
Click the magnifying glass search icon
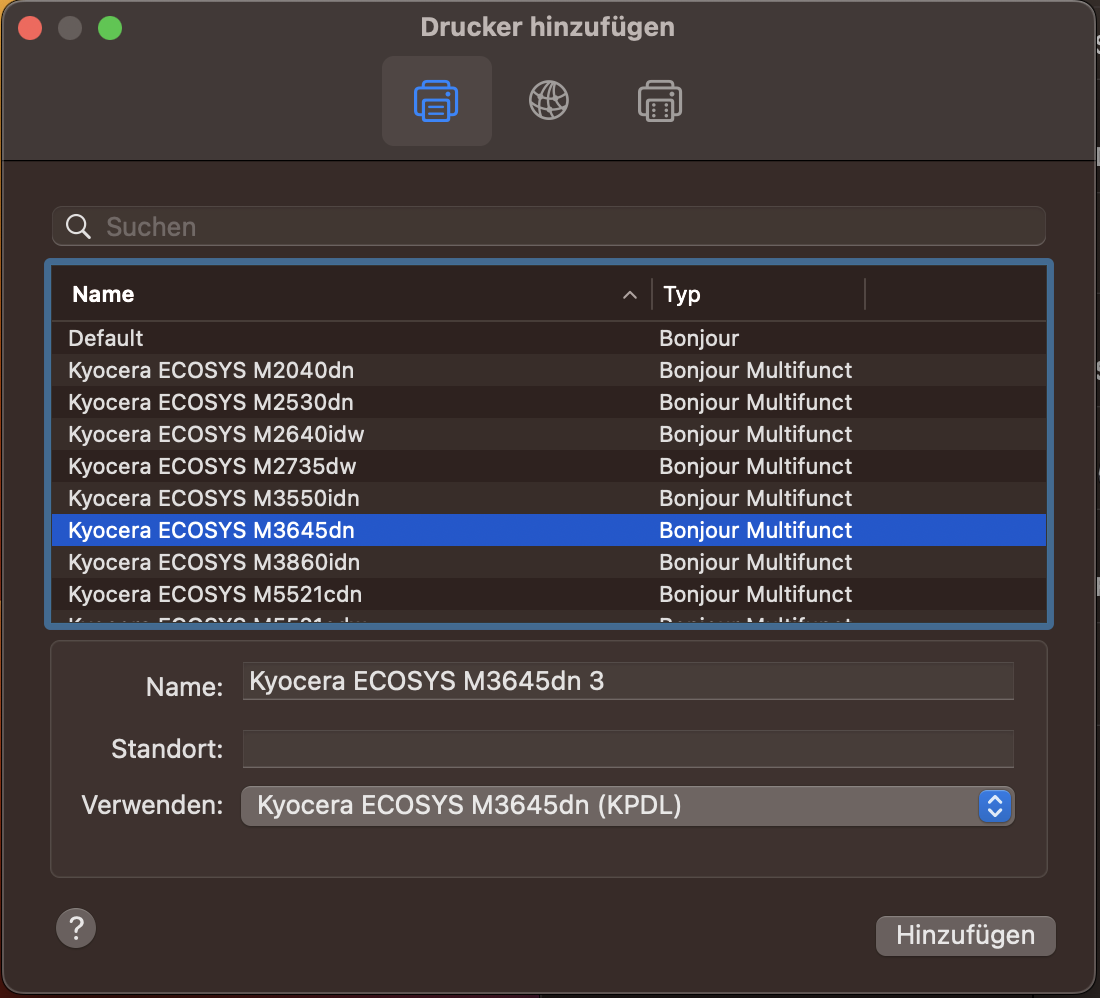point(79,227)
